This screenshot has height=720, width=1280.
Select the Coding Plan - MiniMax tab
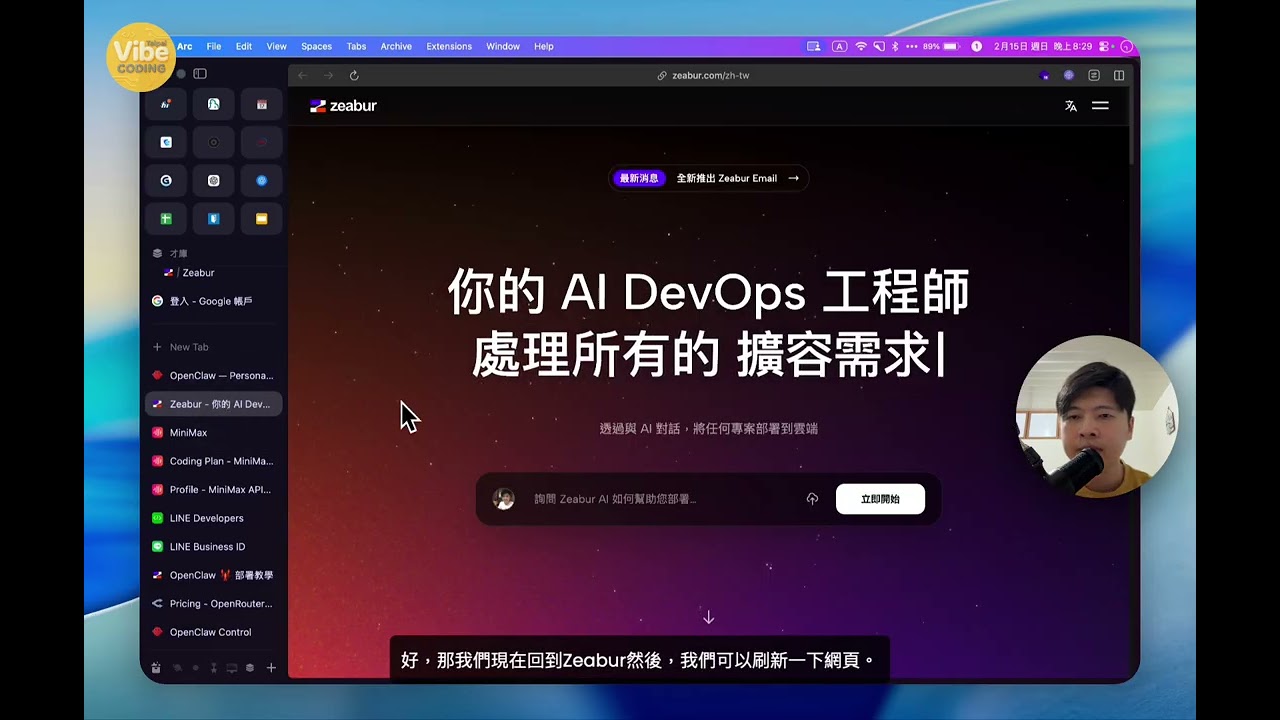click(x=214, y=461)
